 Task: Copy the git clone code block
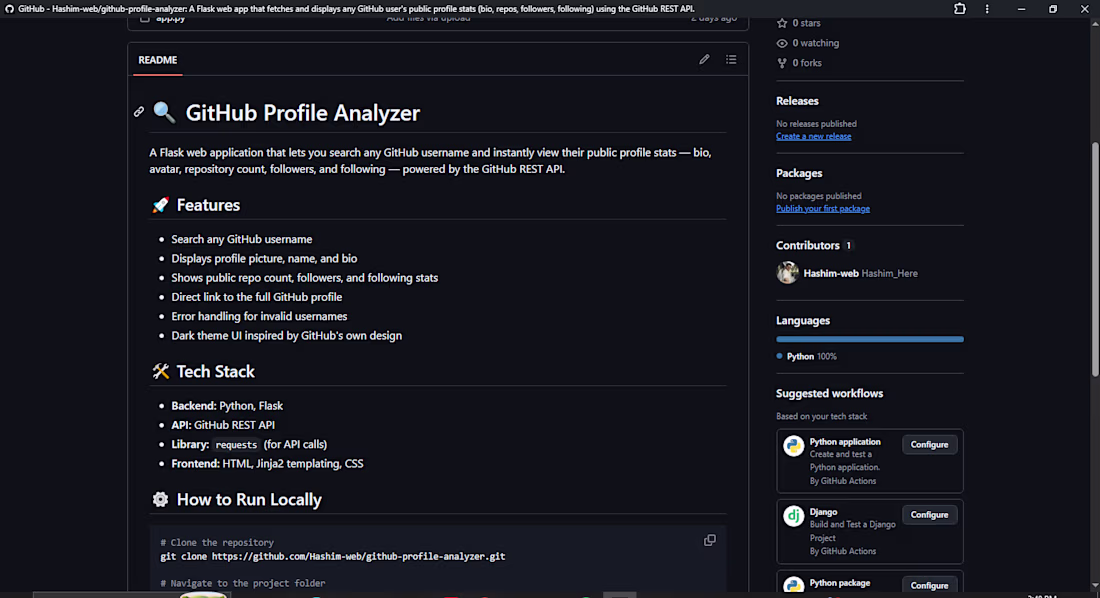[710, 540]
